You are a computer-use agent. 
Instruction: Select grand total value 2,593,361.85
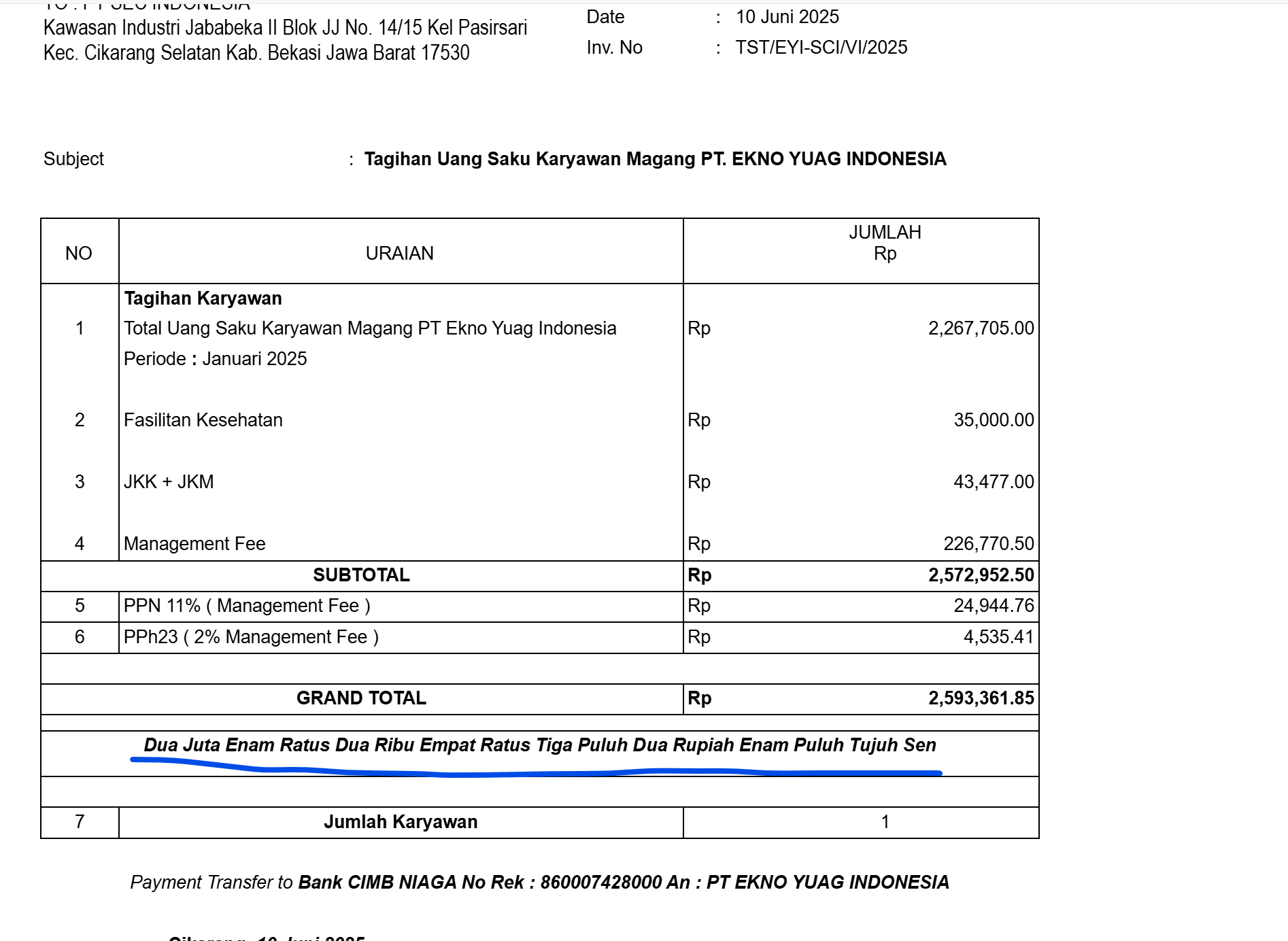pyautogui.click(x=981, y=698)
